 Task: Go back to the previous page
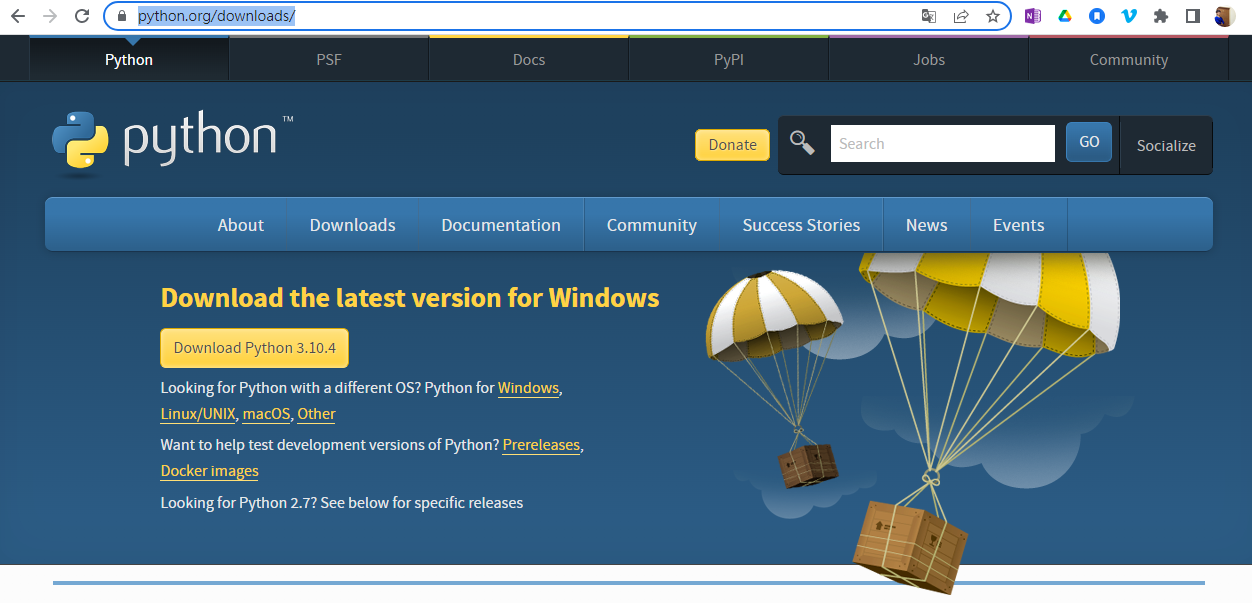point(17,16)
